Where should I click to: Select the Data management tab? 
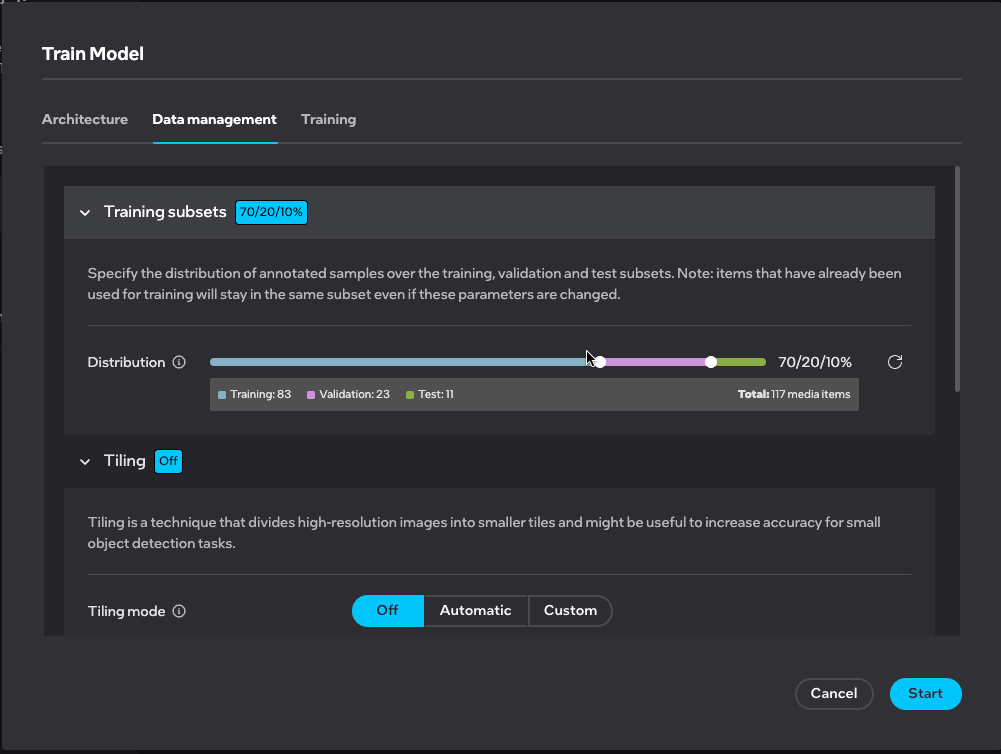pyautogui.click(x=214, y=120)
